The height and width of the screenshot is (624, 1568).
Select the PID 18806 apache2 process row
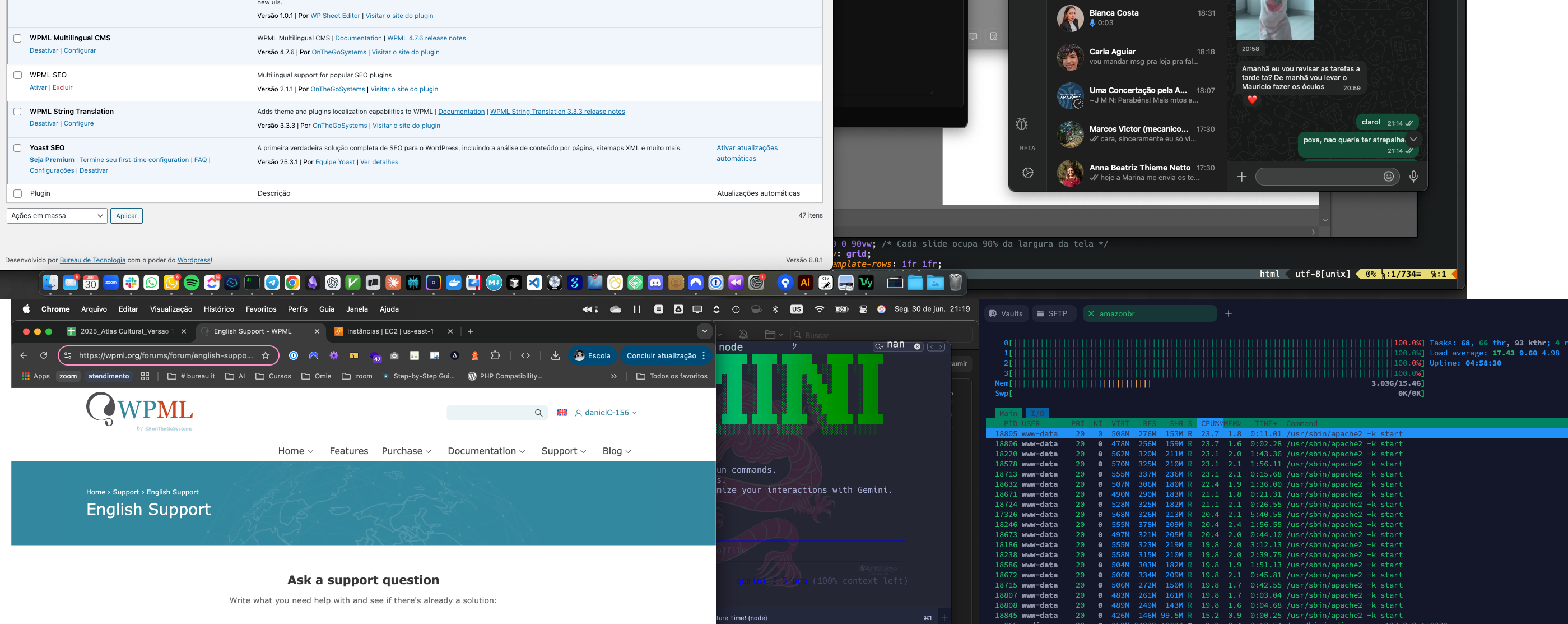click(x=1277, y=443)
